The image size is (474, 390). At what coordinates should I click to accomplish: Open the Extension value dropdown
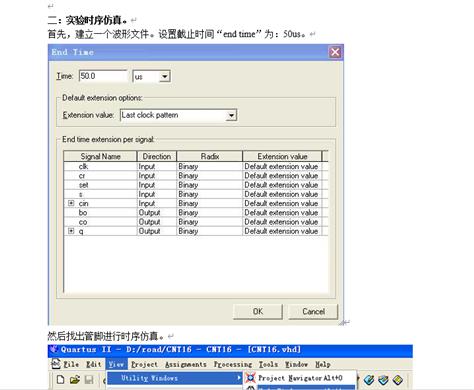[x=231, y=115]
